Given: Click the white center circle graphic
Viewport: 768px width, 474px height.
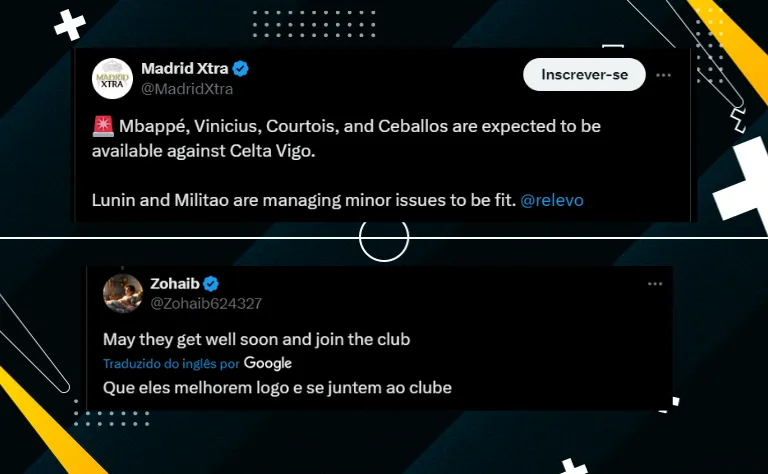Looking at the screenshot, I should 384,238.
